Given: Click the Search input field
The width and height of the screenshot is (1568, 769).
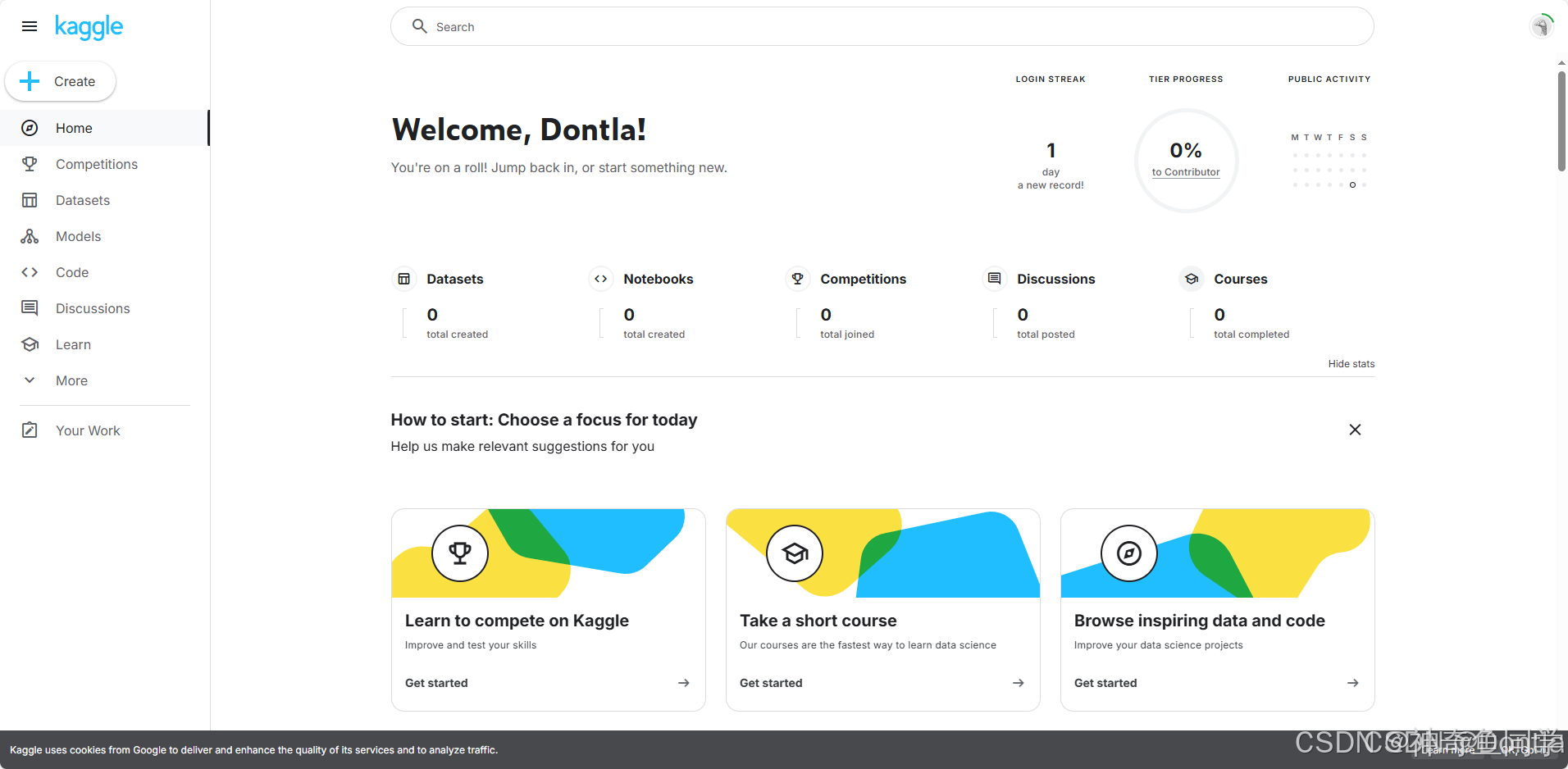Looking at the screenshot, I should (x=882, y=26).
